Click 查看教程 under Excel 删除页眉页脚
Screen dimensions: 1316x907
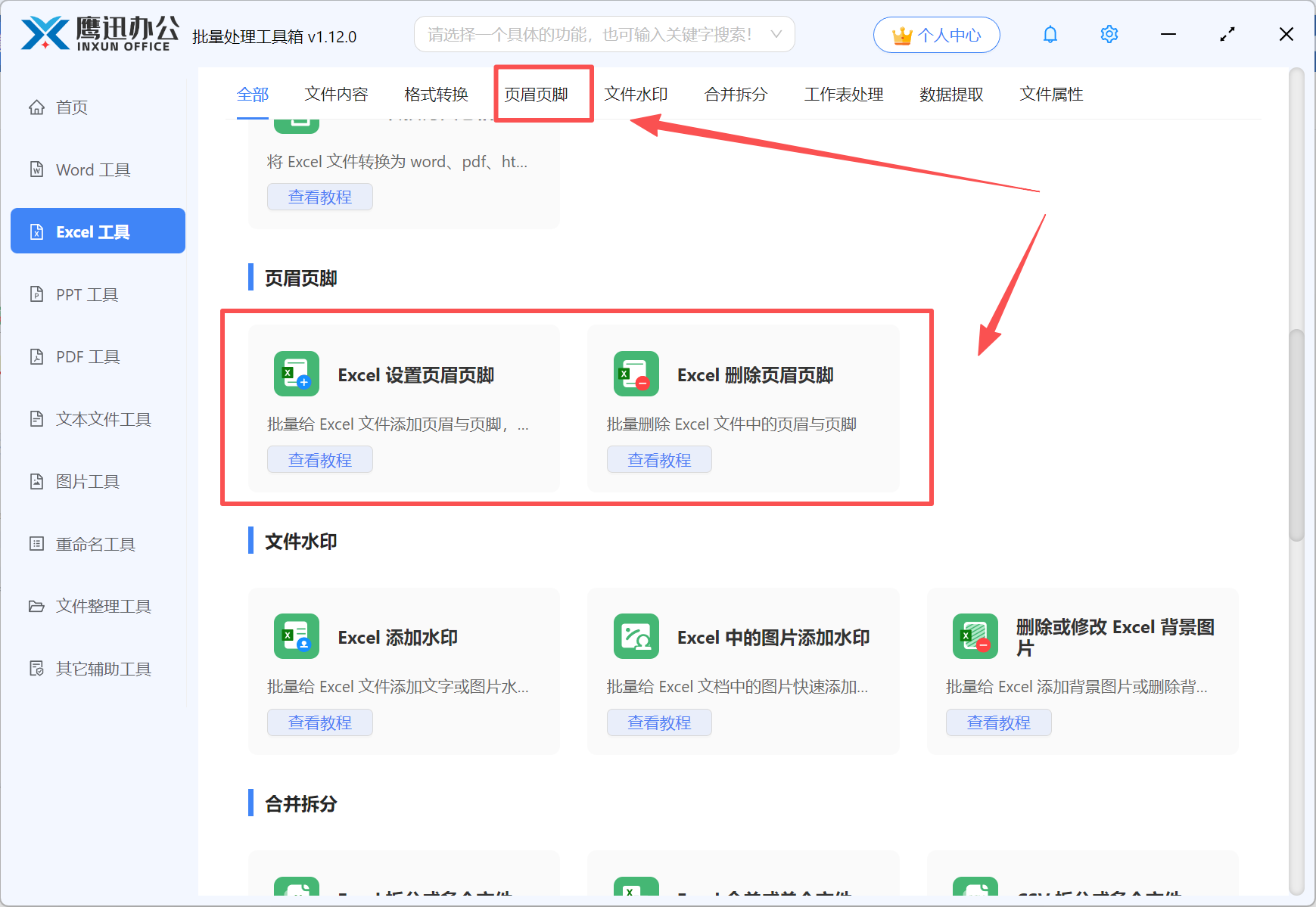(x=658, y=460)
